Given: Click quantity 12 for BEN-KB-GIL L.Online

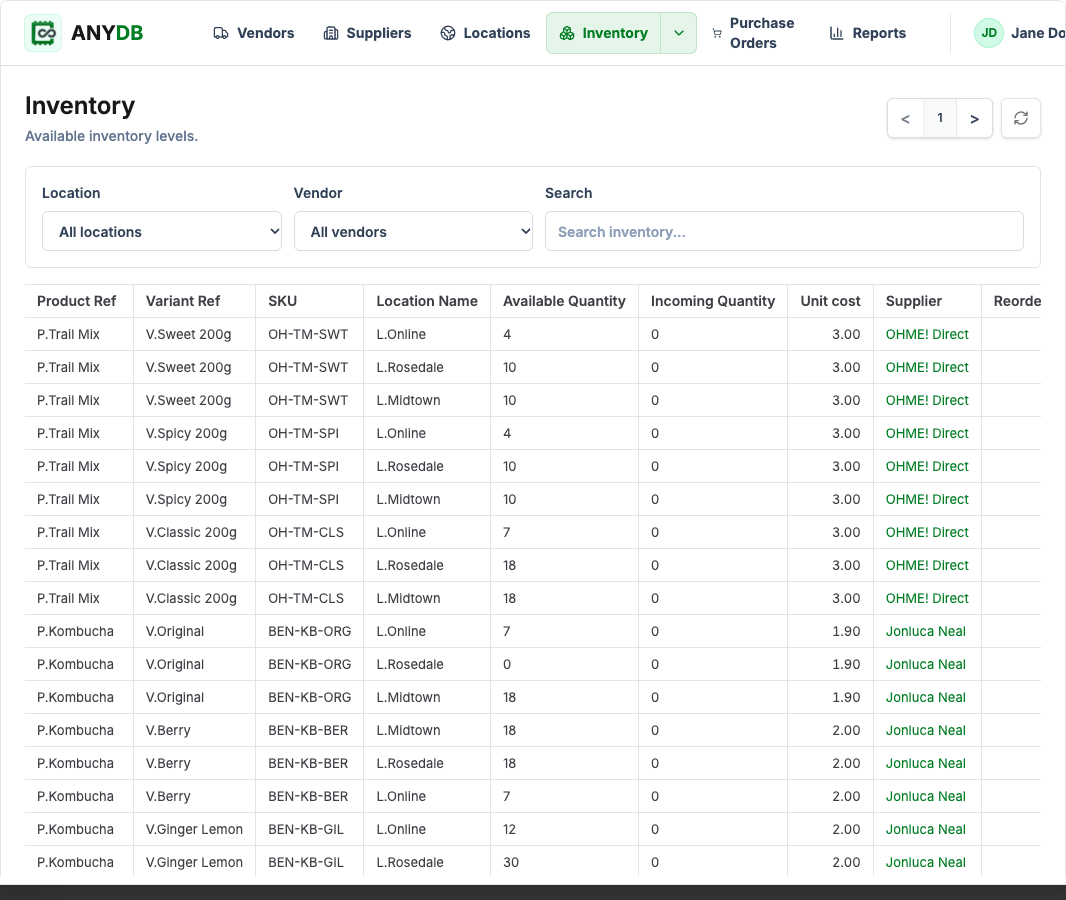Looking at the screenshot, I should coord(509,829).
